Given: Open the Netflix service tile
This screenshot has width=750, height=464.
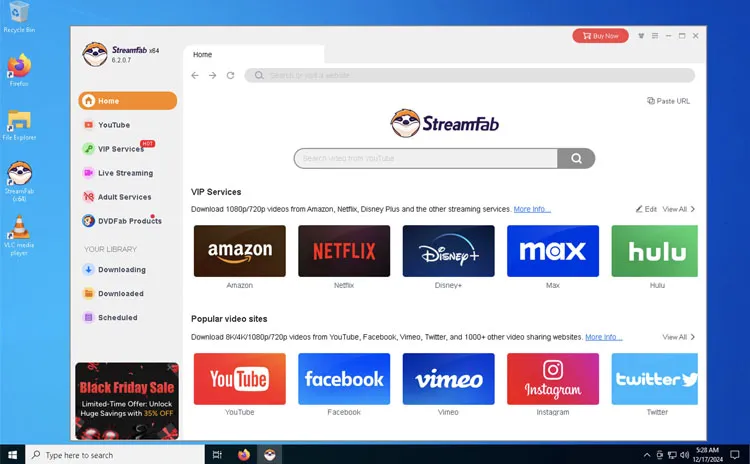Looking at the screenshot, I should pyautogui.click(x=344, y=251).
